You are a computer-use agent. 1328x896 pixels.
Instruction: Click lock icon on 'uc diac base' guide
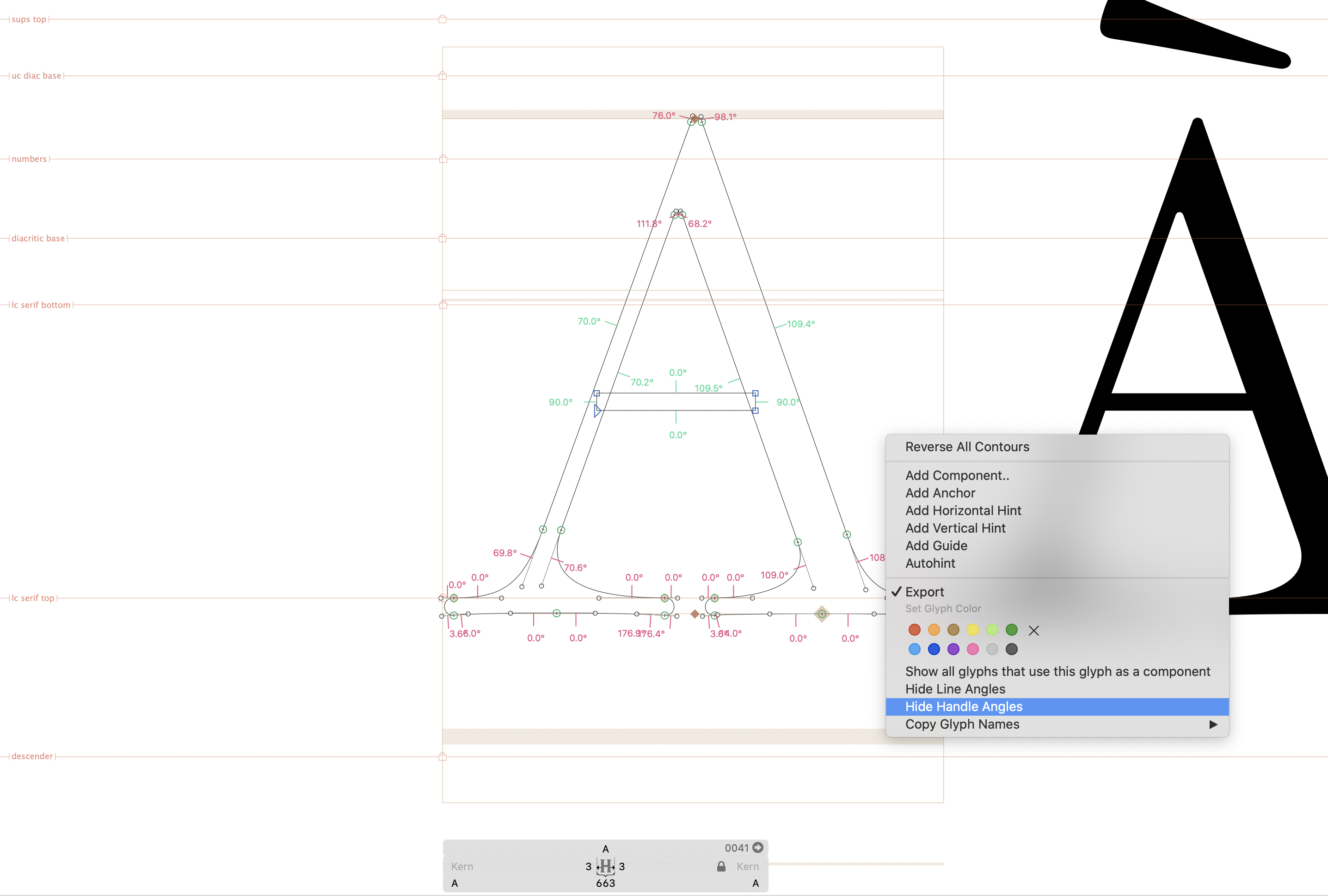(x=443, y=75)
